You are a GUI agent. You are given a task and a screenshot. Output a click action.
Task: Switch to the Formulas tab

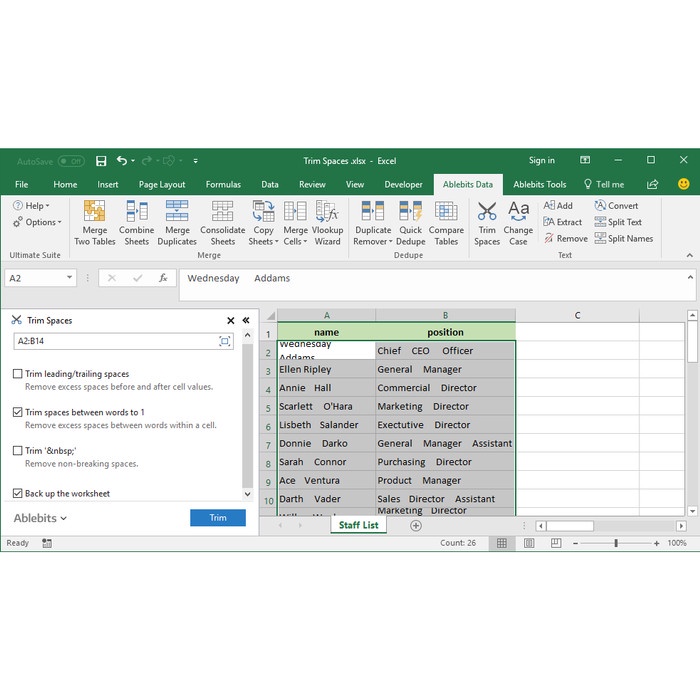(223, 184)
